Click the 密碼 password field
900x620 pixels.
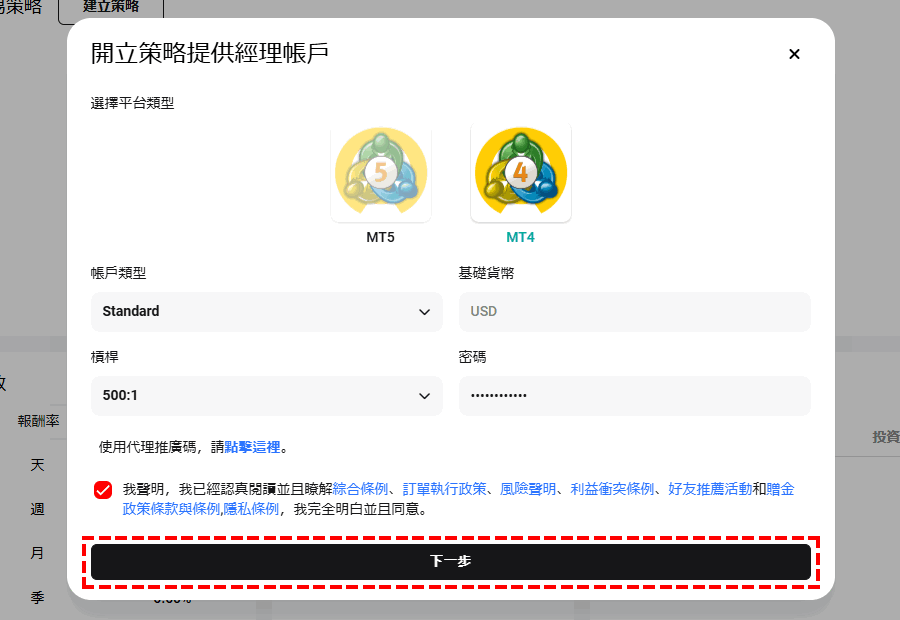coord(635,396)
